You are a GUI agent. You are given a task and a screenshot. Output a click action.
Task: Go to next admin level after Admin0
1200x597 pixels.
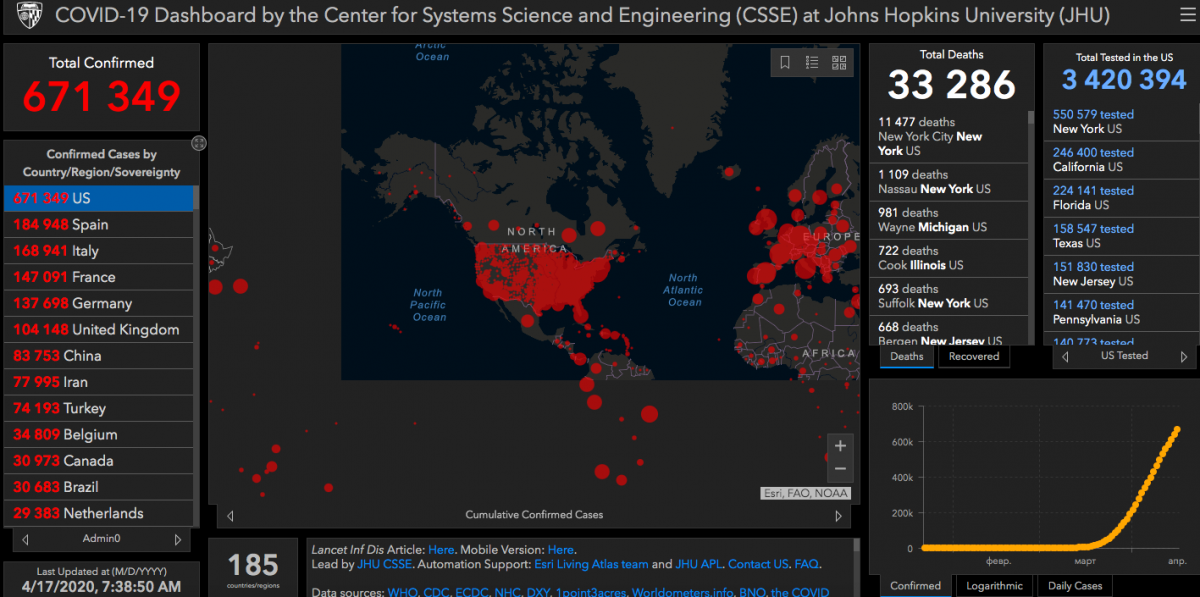click(178, 539)
